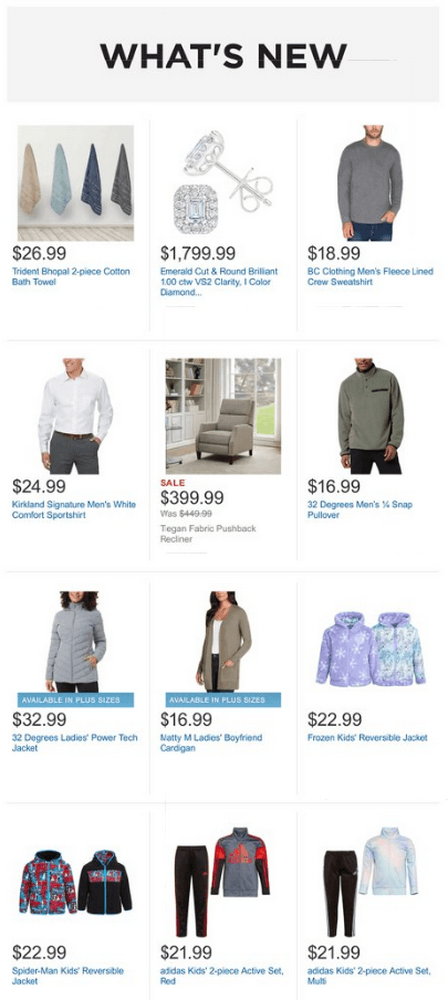This screenshot has width=448, height=1000.
Task: Open the Tegan Fabric Pushback Recliner title
Action: pyautogui.click(x=207, y=534)
